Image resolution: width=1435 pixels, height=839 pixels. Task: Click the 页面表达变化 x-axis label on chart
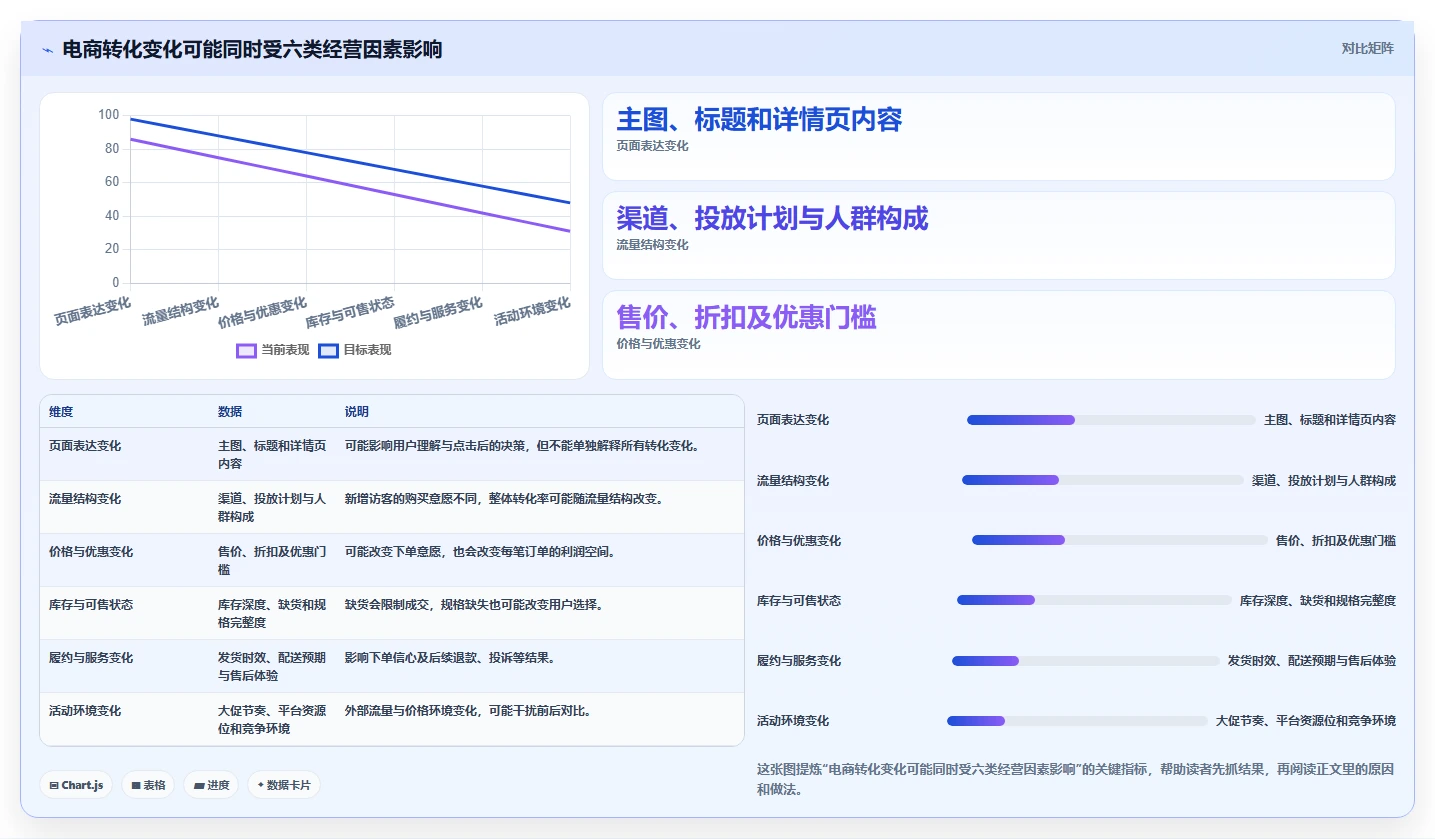[x=92, y=311]
